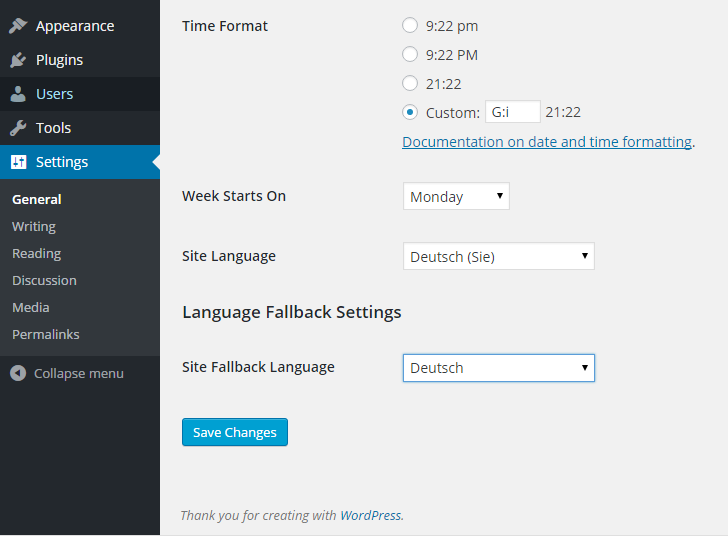Open the Week Starts On dropdown
The image size is (728, 536).
(x=456, y=196)
